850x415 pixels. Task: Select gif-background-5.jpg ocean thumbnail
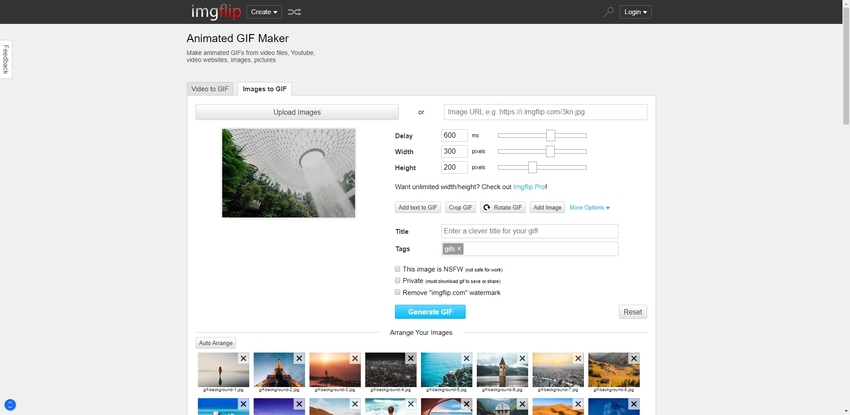[x=447, y=369]
